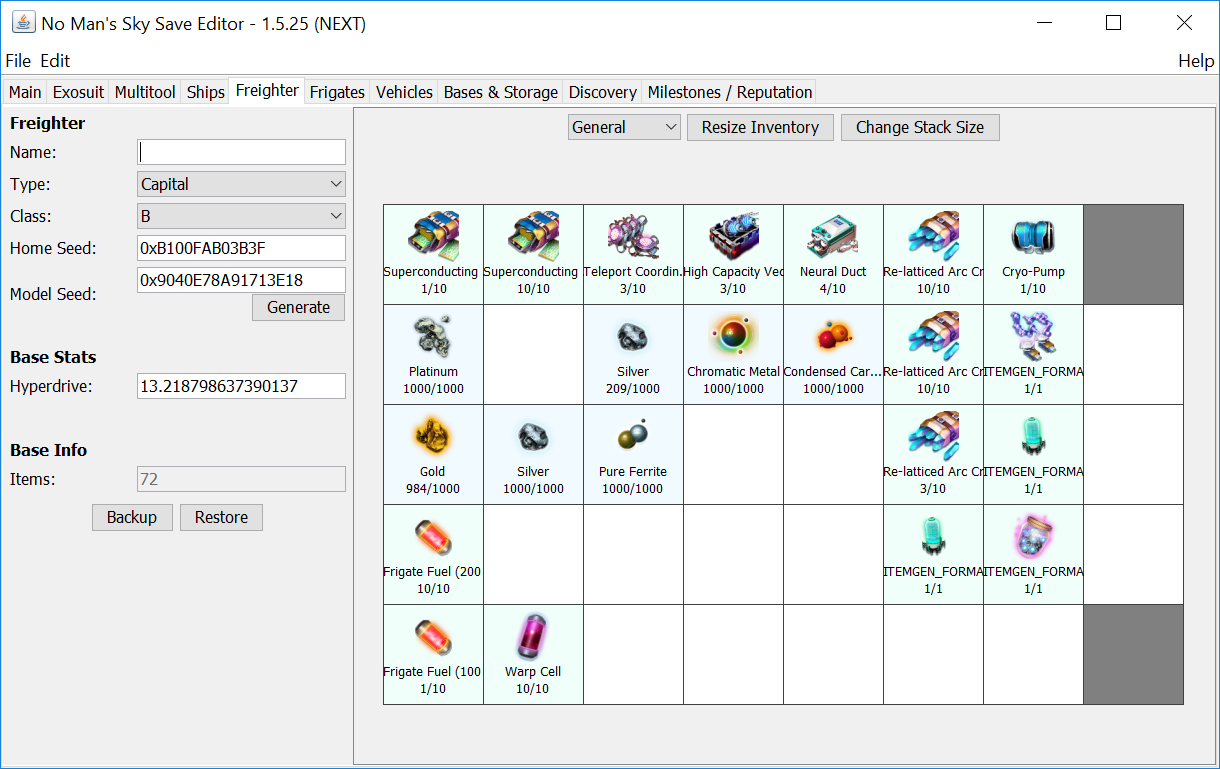This screenshot has height=769, width=1220.
Task: Select the Silver 1000/1000 item
Action: coord(533,455)
